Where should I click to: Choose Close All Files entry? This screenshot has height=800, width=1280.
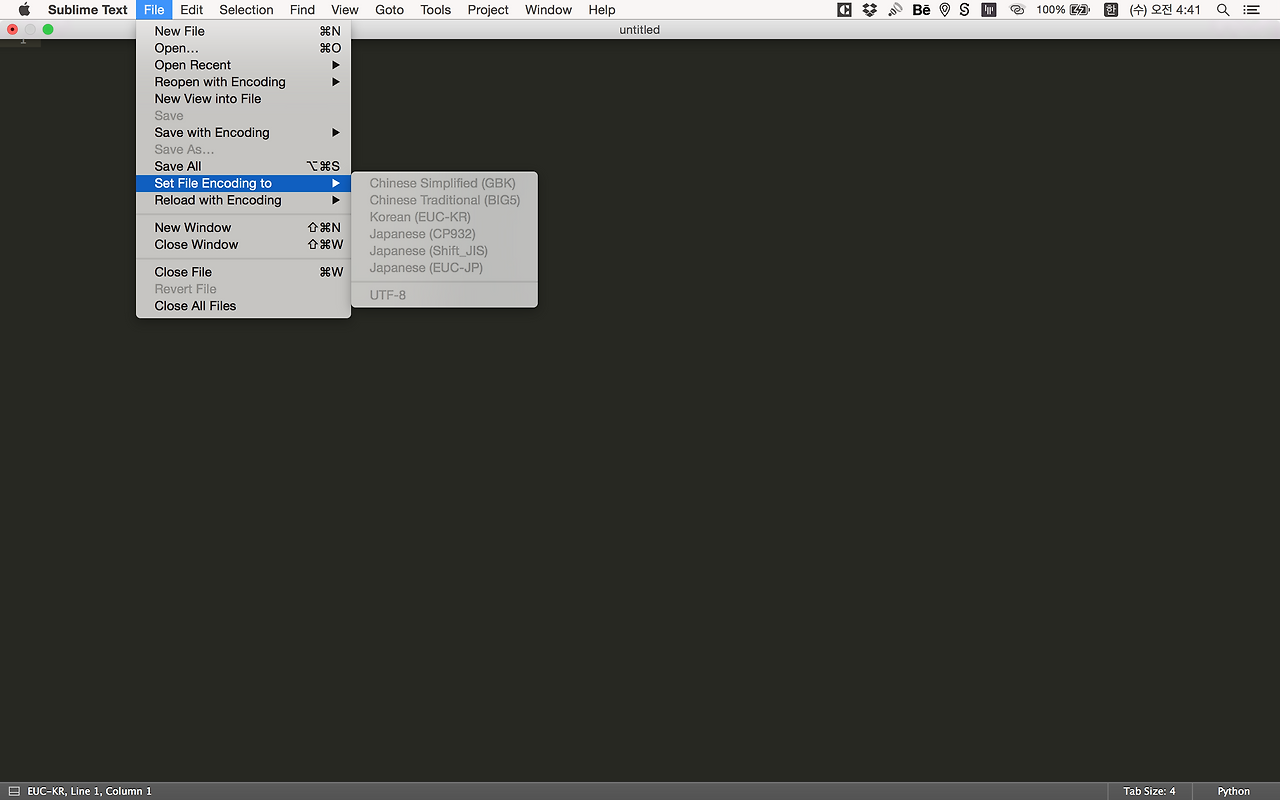pyautogui.click(x=244, y=306)
